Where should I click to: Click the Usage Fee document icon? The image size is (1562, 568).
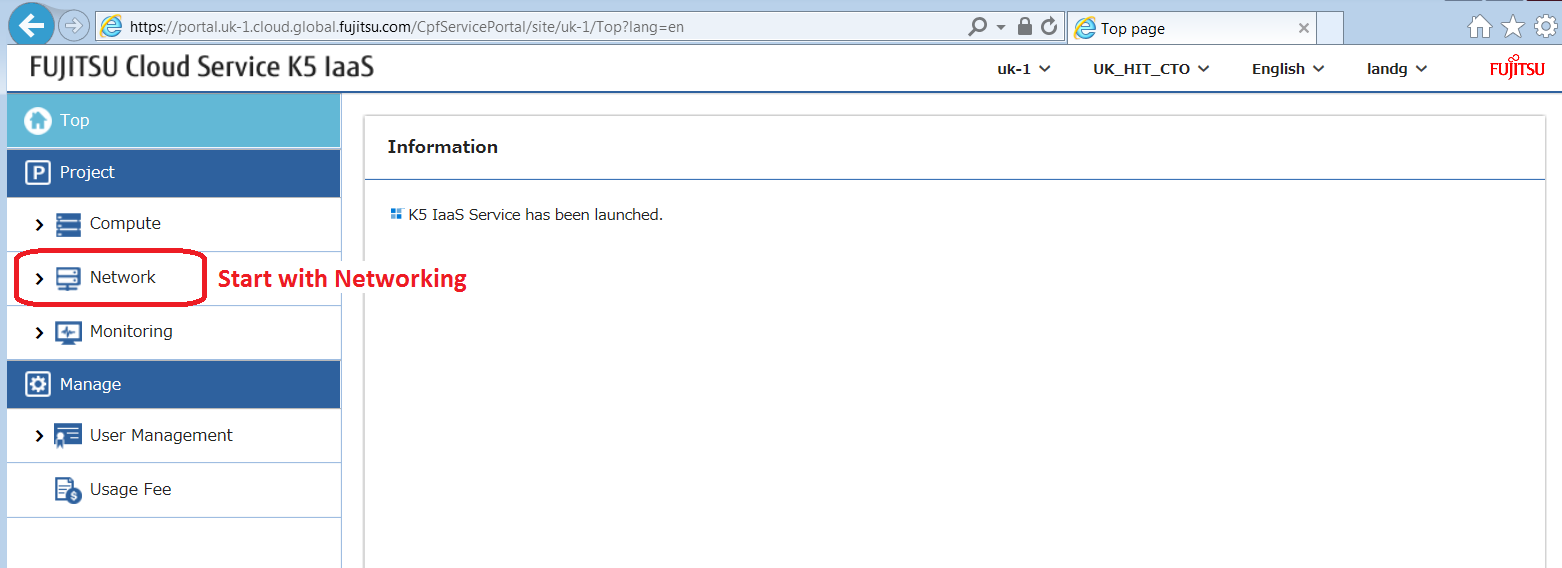click(68, 490)
